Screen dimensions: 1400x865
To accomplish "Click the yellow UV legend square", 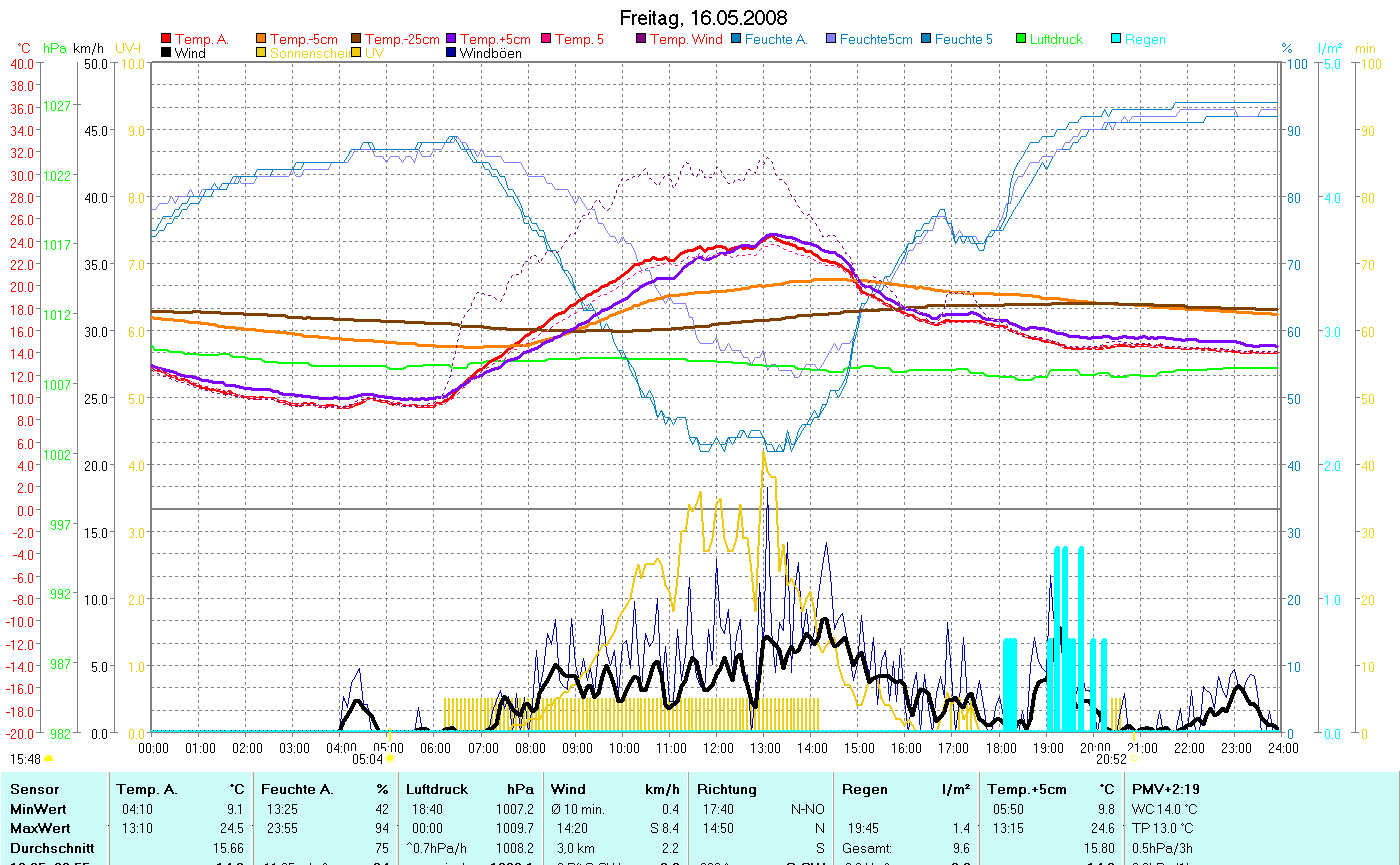I will [356, 53].
